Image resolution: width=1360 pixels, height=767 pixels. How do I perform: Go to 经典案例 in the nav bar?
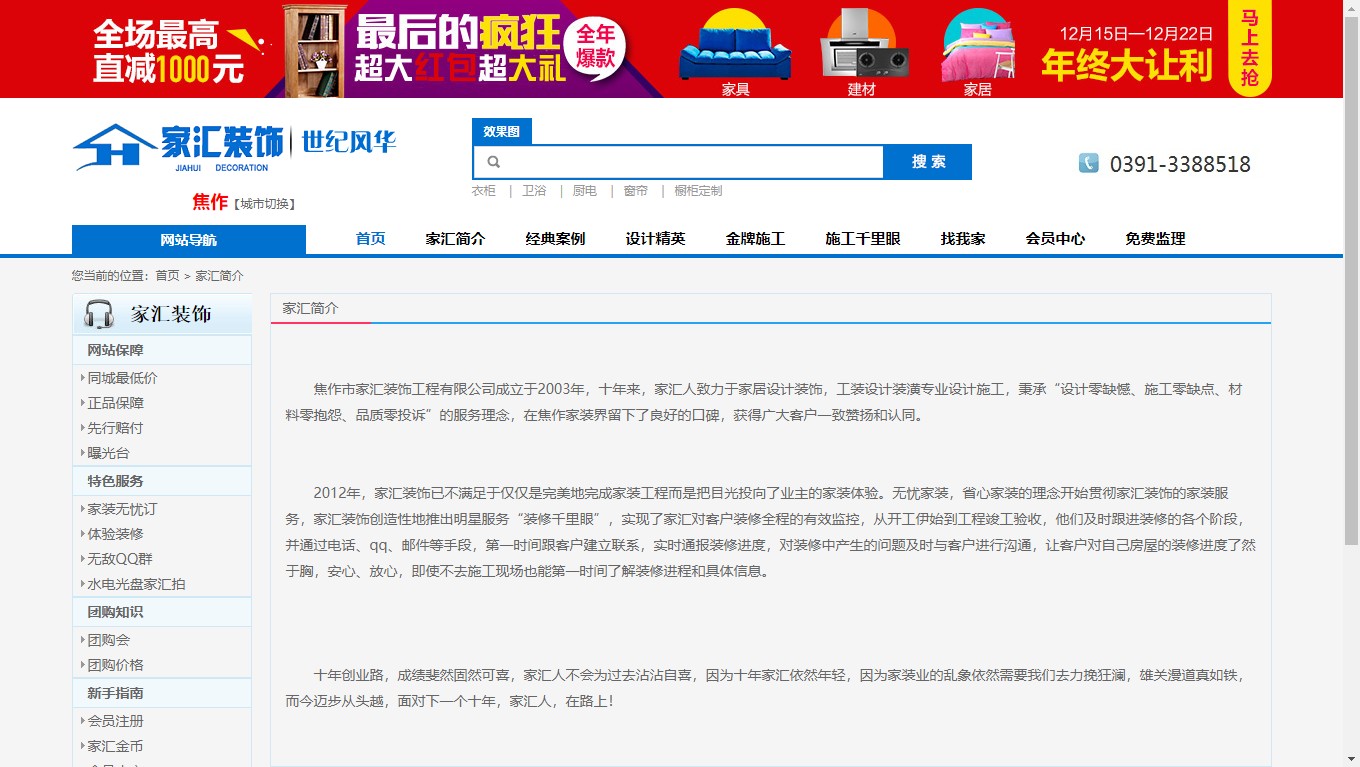555,239
